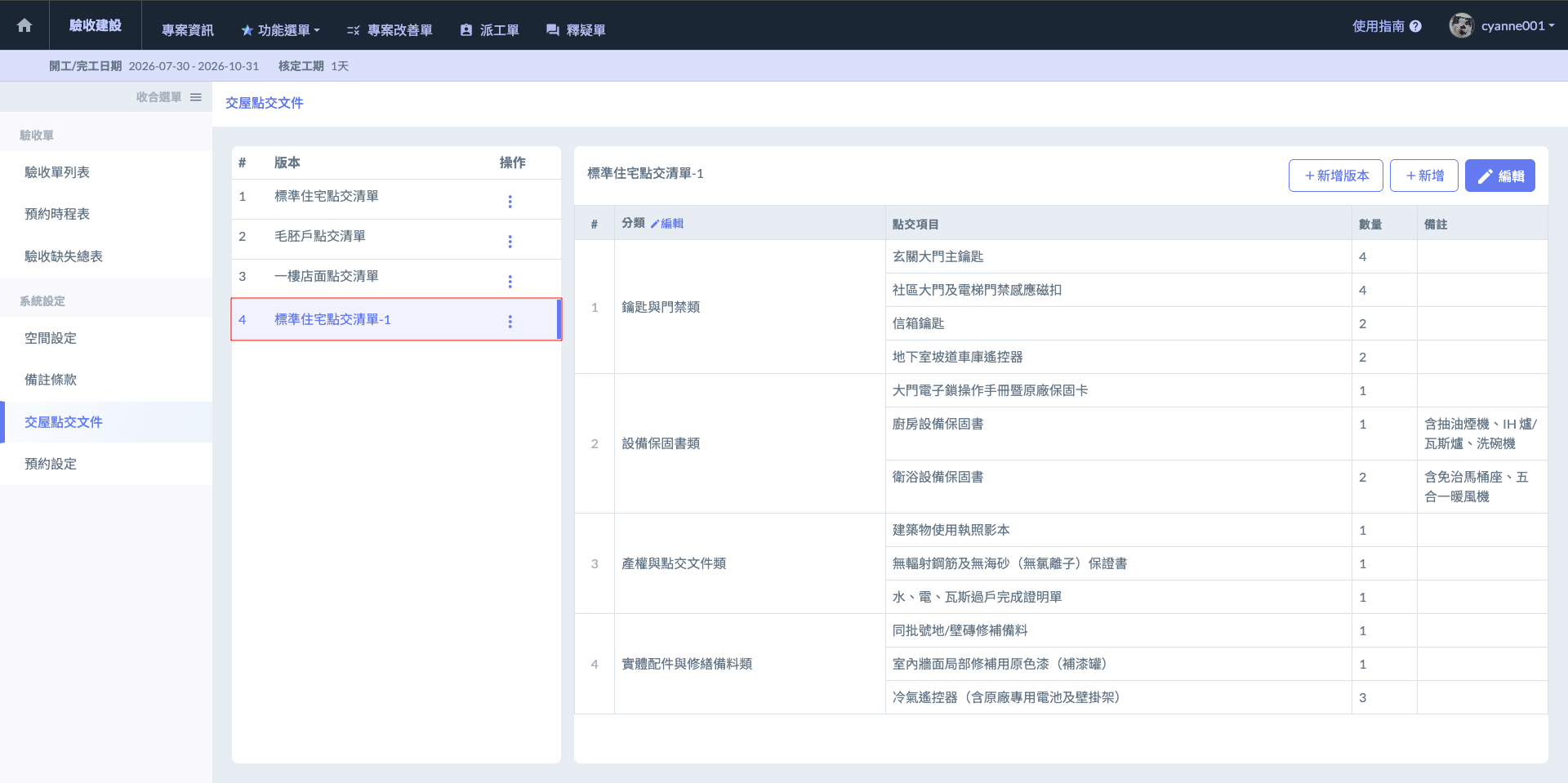Click the 廚房設備保固書 item
Image resolution: width=1568 pixels, height=783 pixels.
tap(938, 424)
